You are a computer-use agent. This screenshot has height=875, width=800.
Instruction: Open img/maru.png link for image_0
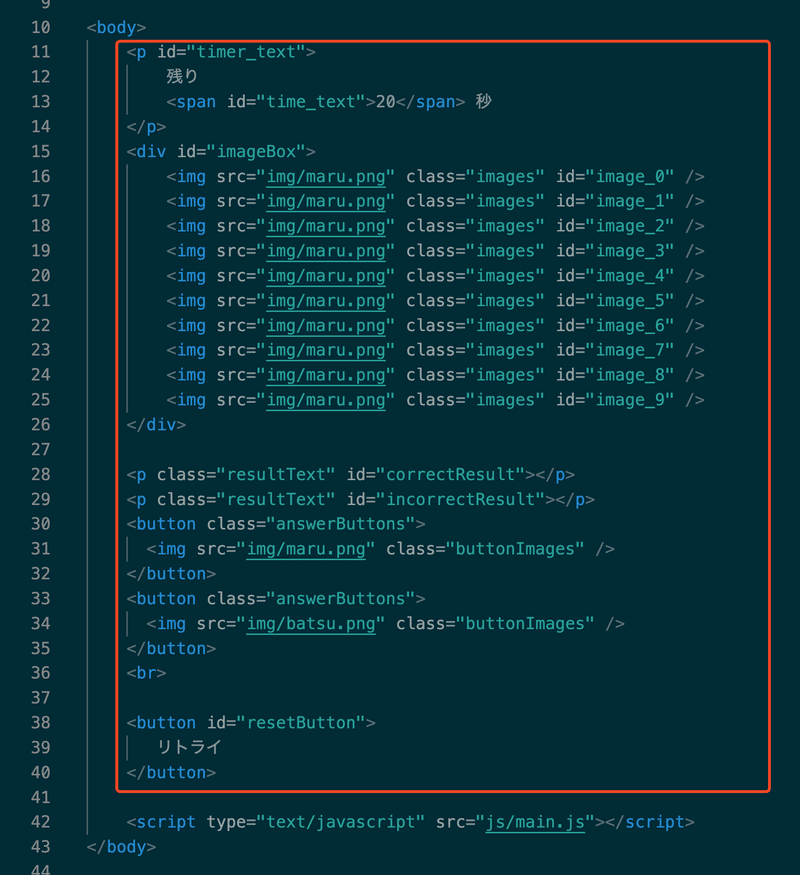pos(326,176)
